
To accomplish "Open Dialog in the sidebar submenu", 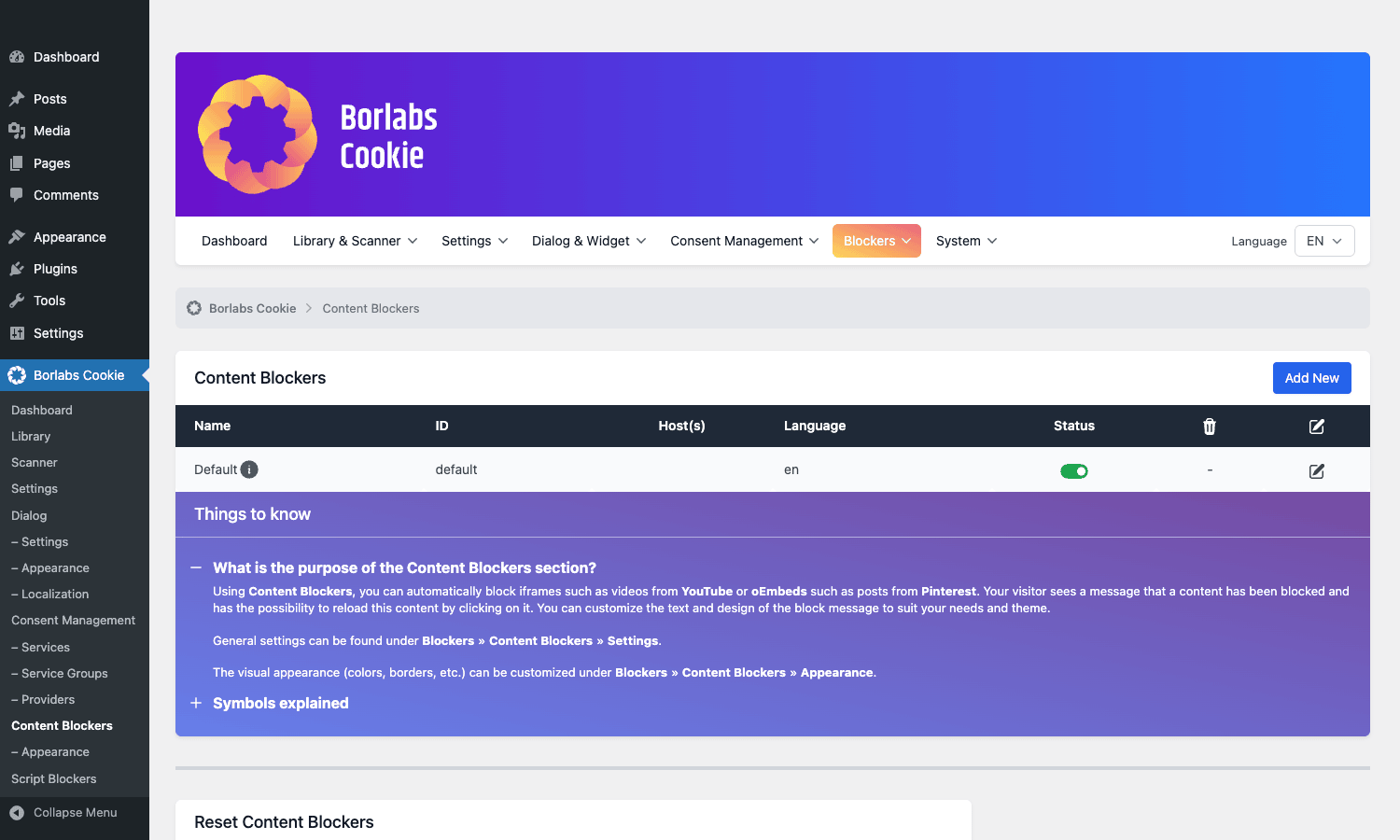I will (x=29, y=515).
